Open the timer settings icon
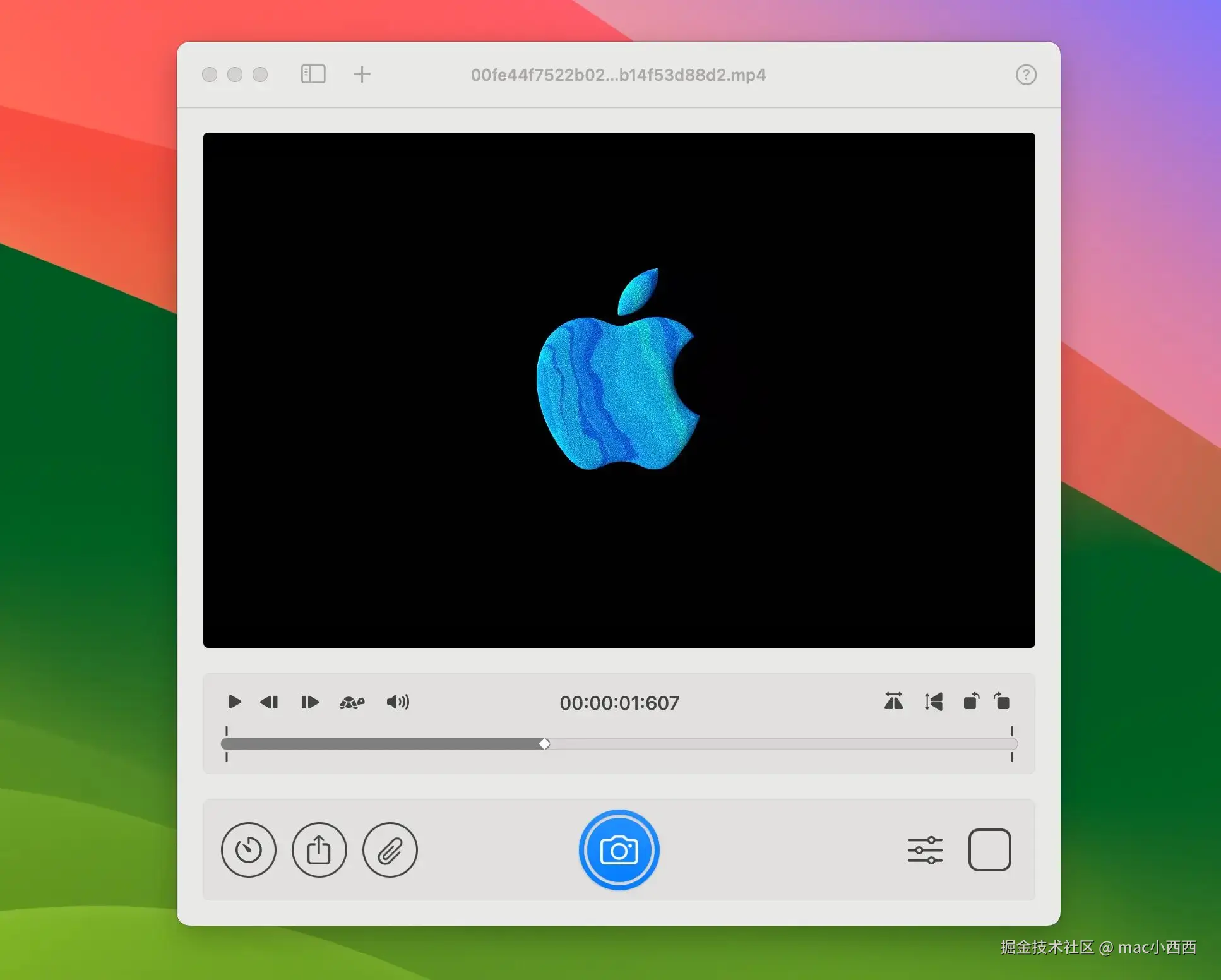 (248, 851)
